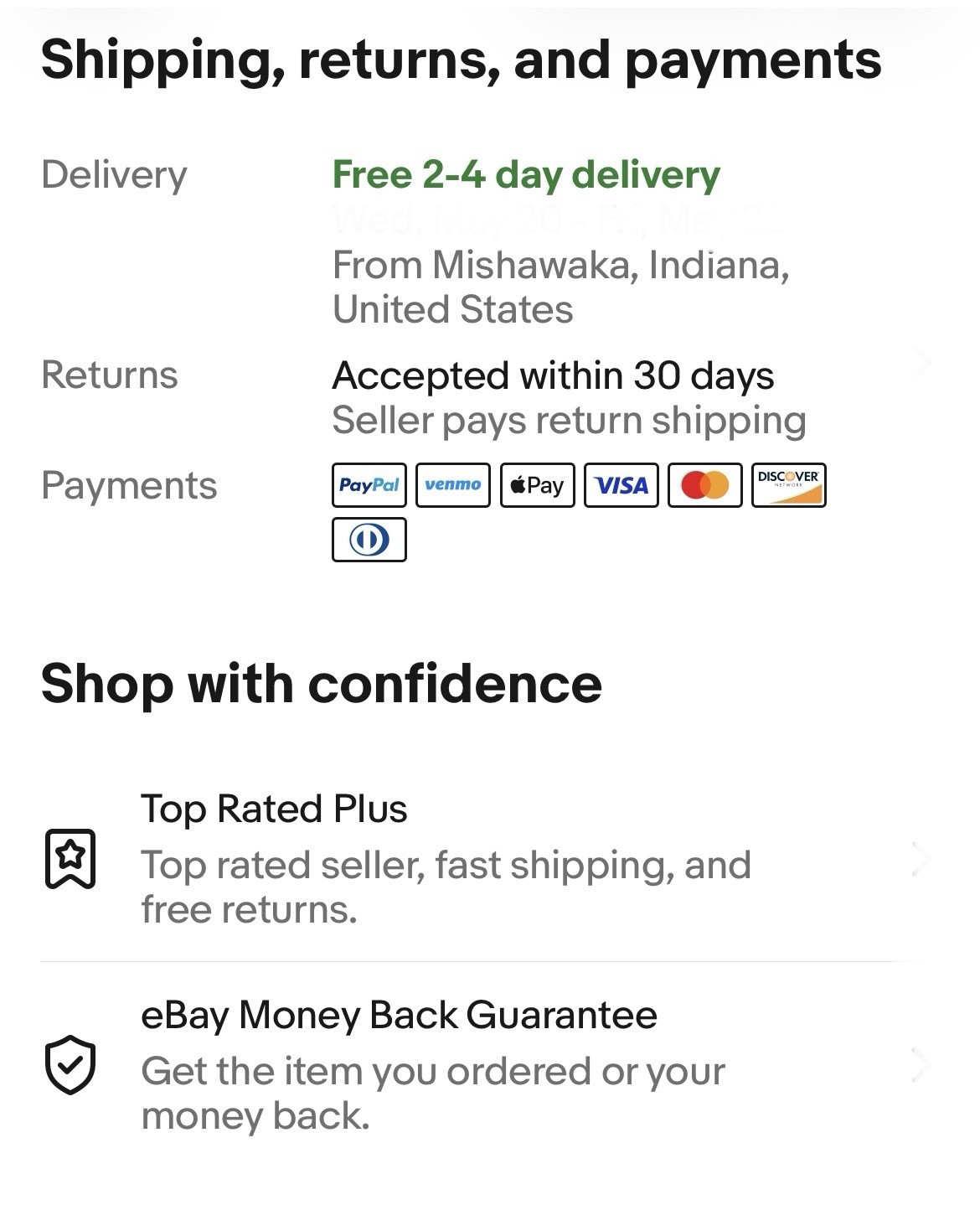
Task: Select eBay Money Back Guarantee title
Action: 399,1016
